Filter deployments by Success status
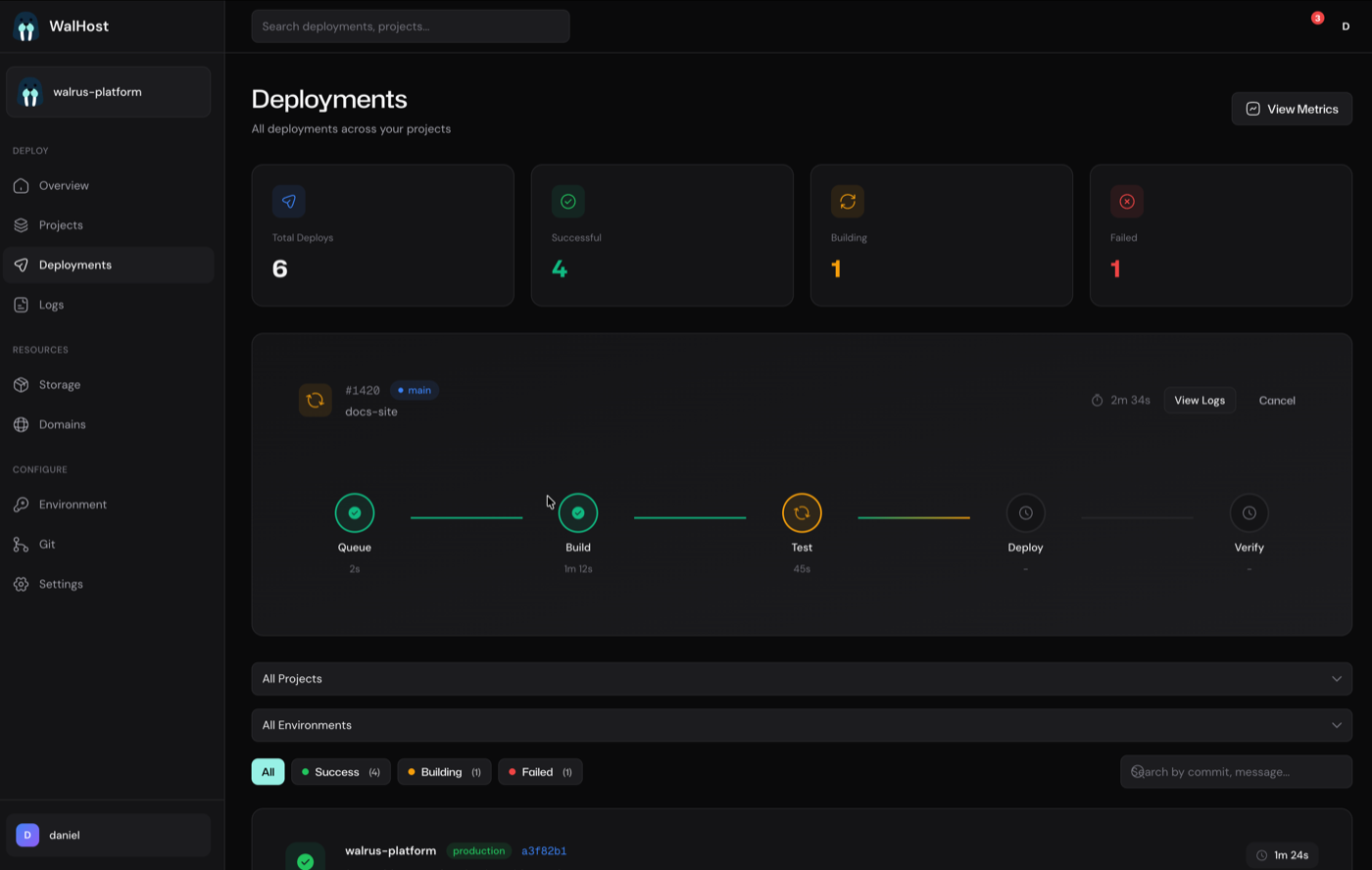This screenshot has width=1372, height=870. click(341, 772)
